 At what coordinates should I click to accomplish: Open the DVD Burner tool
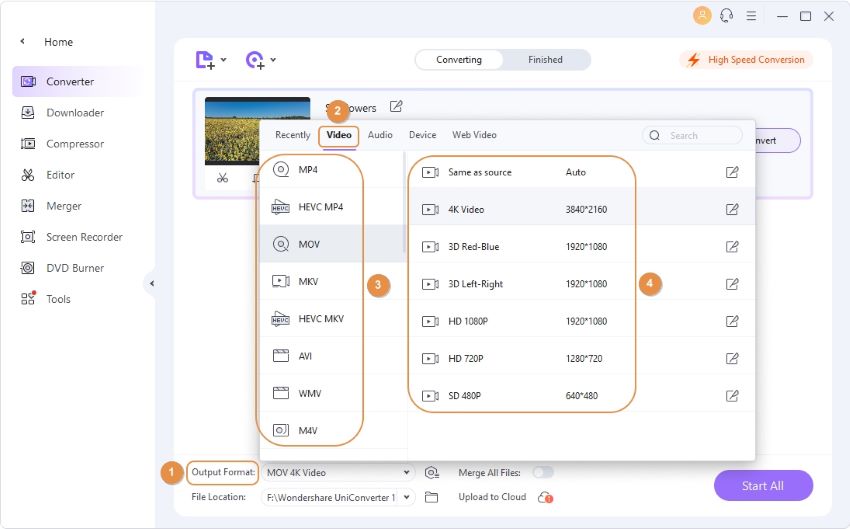pyautogui.click(x=62, y=268)
